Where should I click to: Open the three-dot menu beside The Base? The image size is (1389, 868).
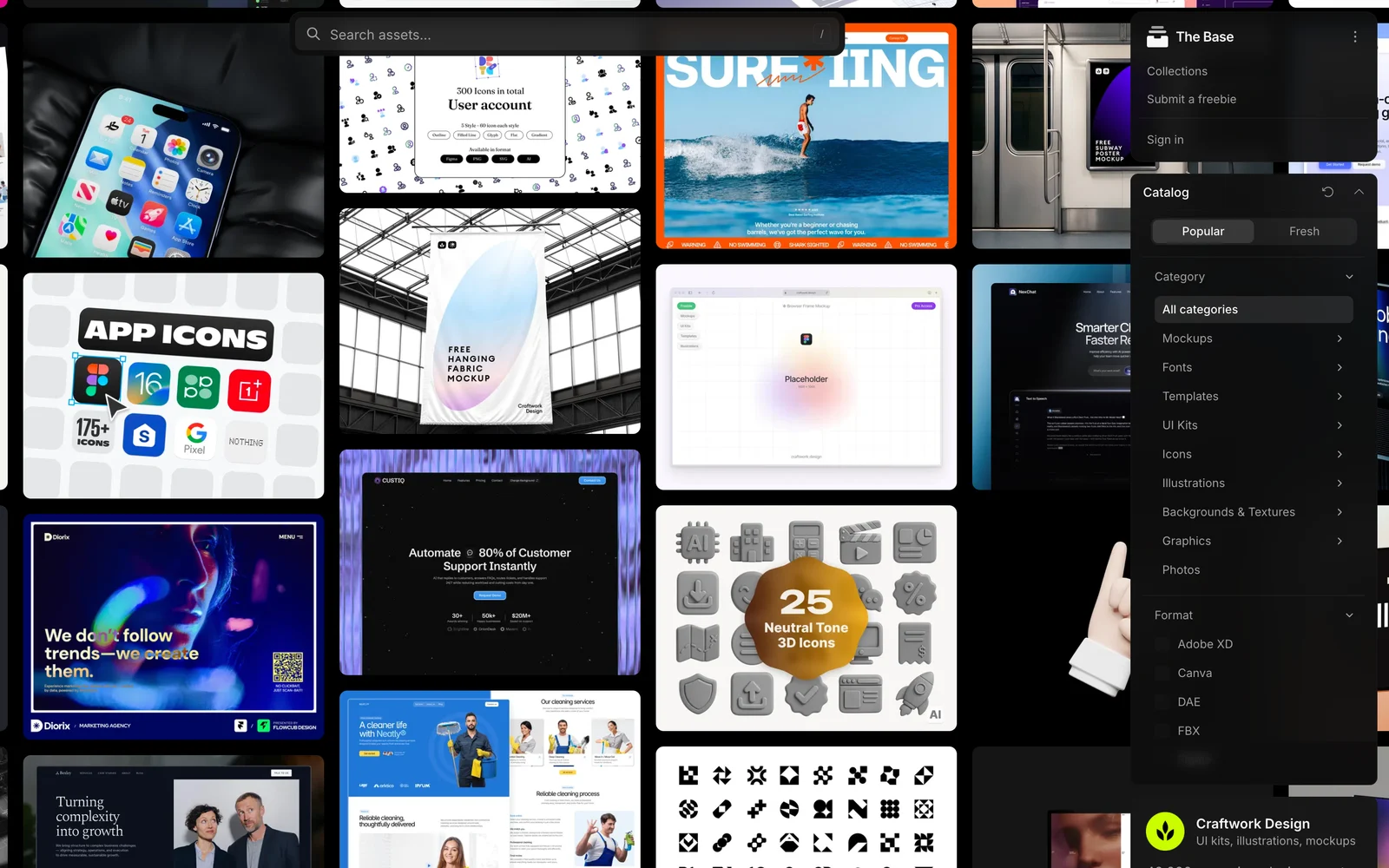pyautogui.click(x=1355, y=36)
